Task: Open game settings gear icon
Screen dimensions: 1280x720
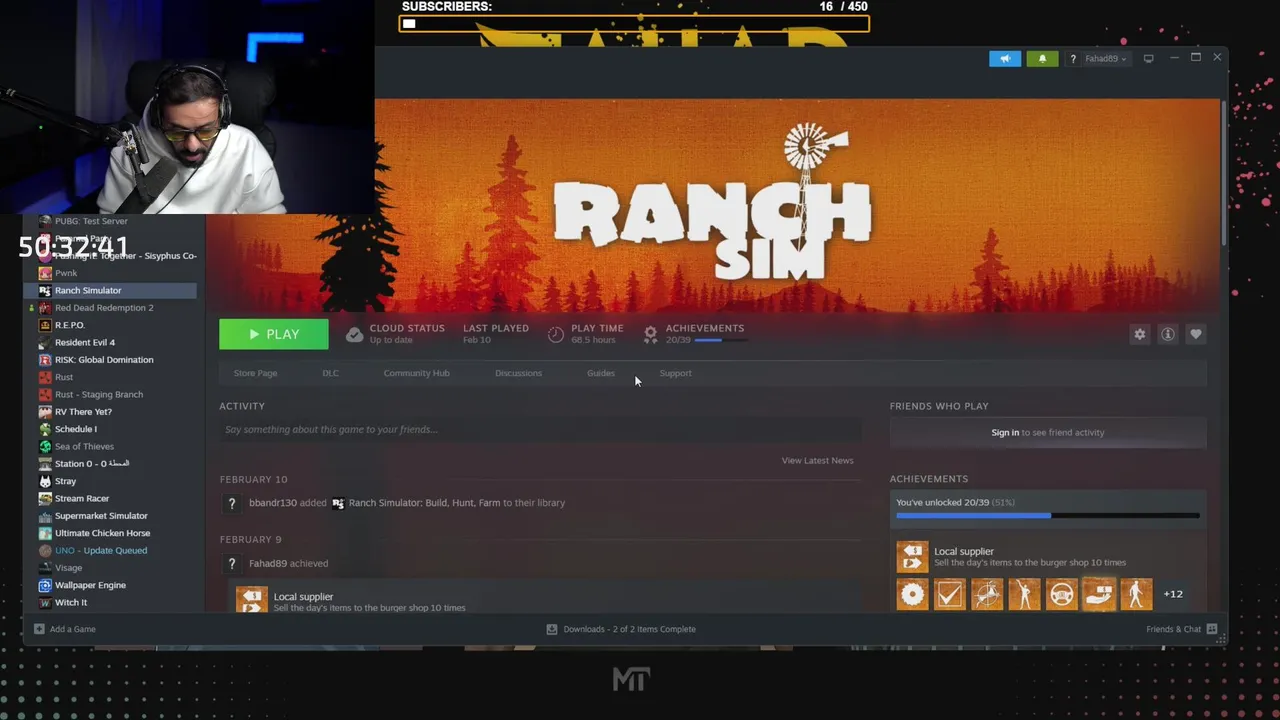Action: (1139, 334)
